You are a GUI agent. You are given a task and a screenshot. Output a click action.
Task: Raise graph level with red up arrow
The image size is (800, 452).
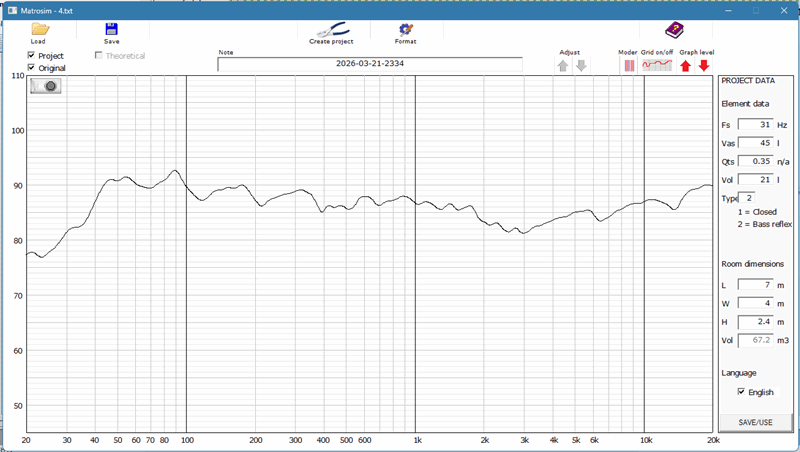coord(685,66)
